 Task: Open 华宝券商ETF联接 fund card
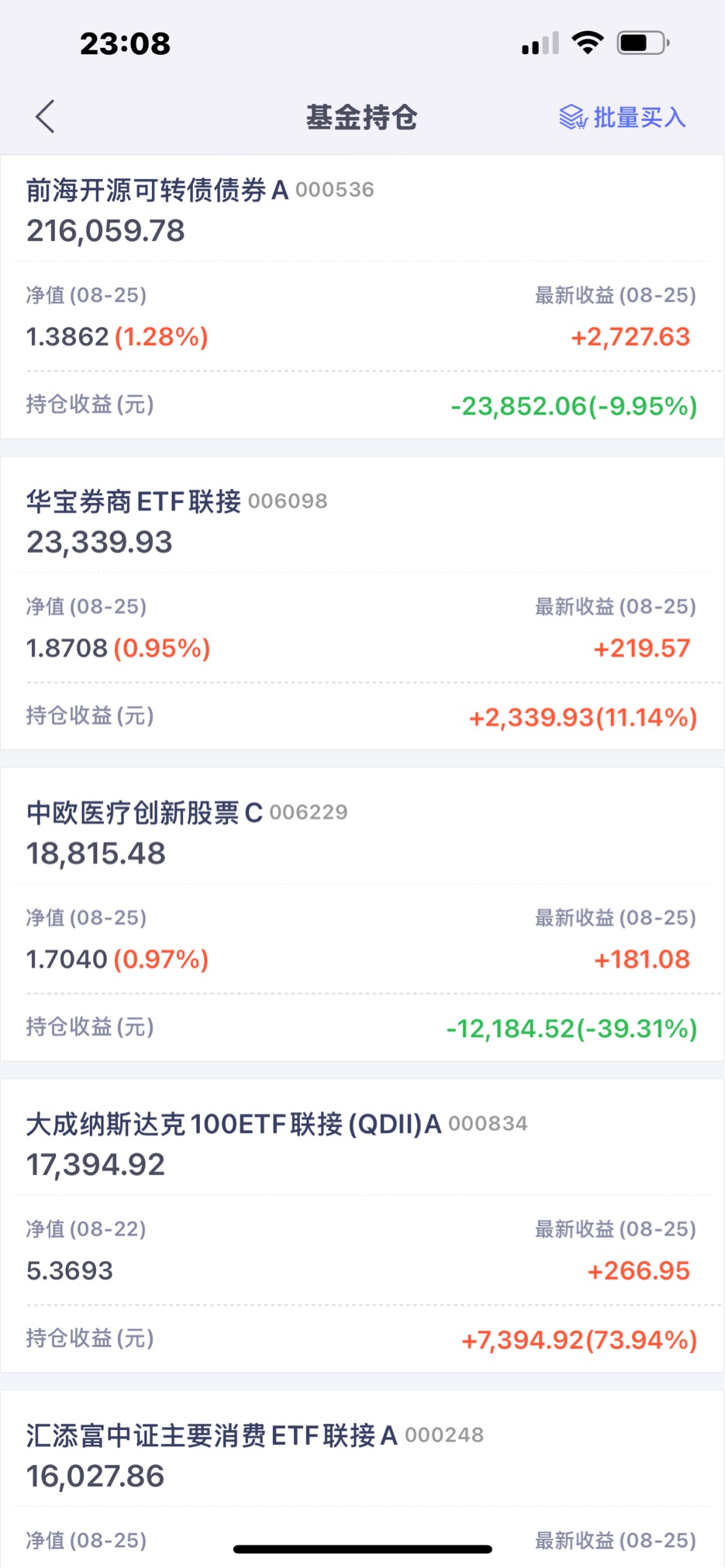click(362, 603)
